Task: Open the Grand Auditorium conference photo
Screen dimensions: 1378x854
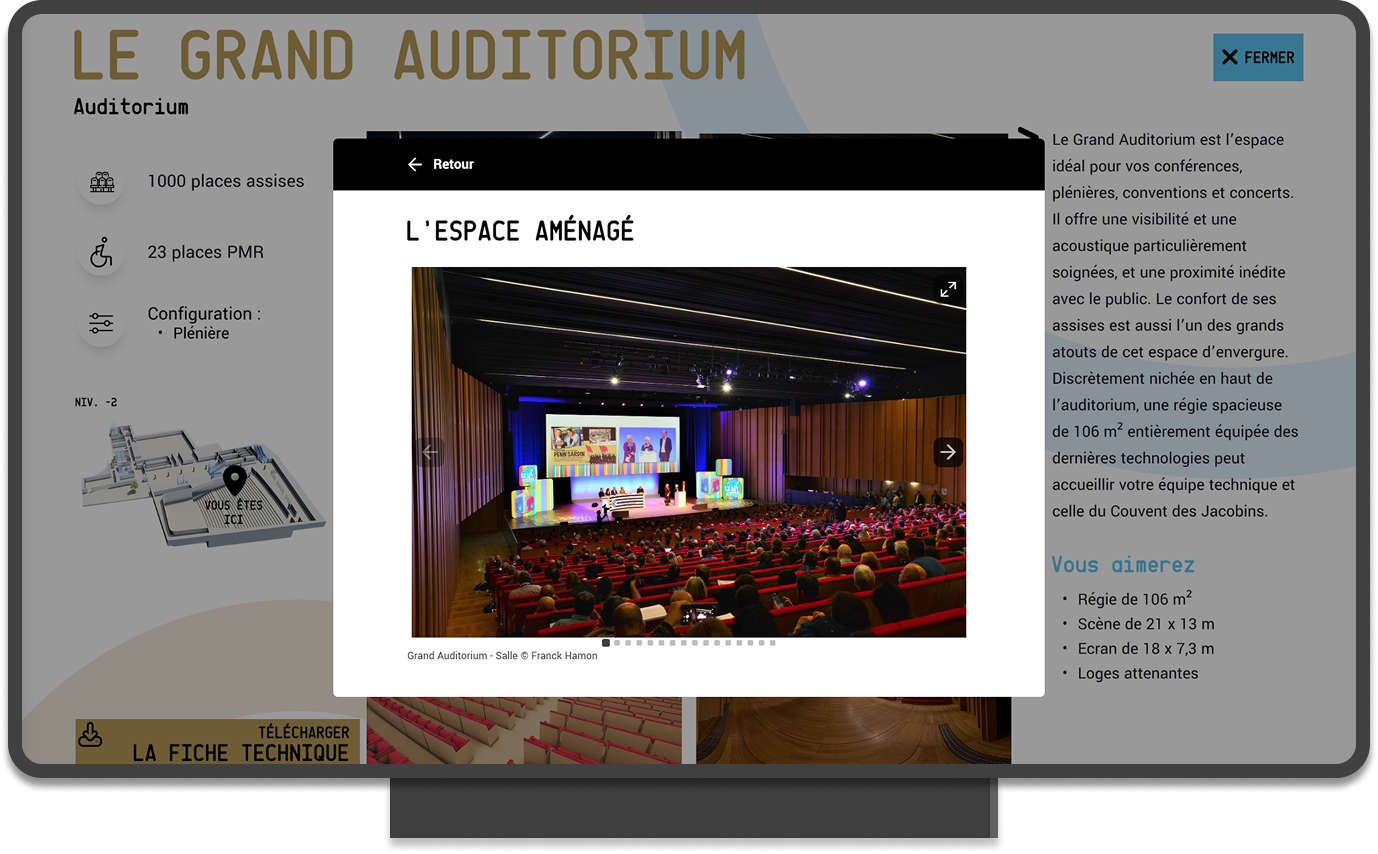Action: pos(689,452)
